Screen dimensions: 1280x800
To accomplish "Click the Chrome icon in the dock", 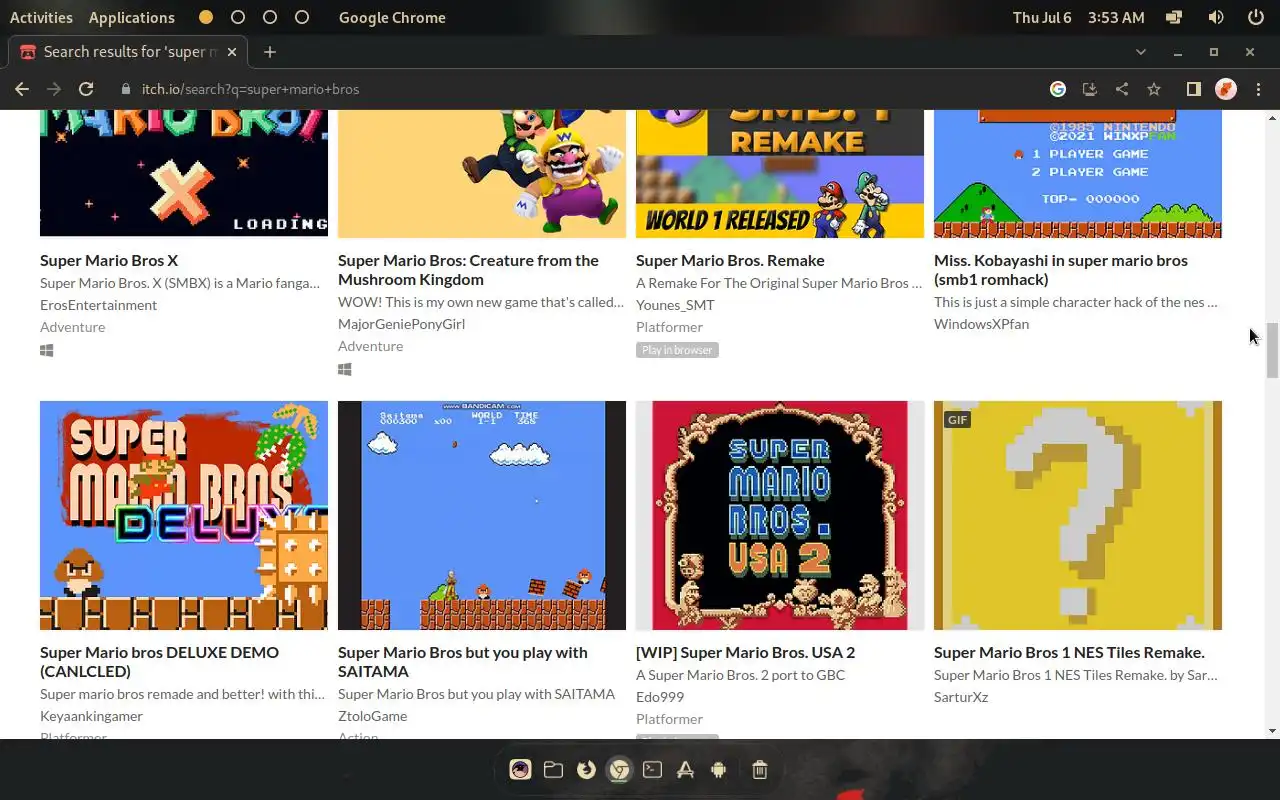I will pos(620,769).
